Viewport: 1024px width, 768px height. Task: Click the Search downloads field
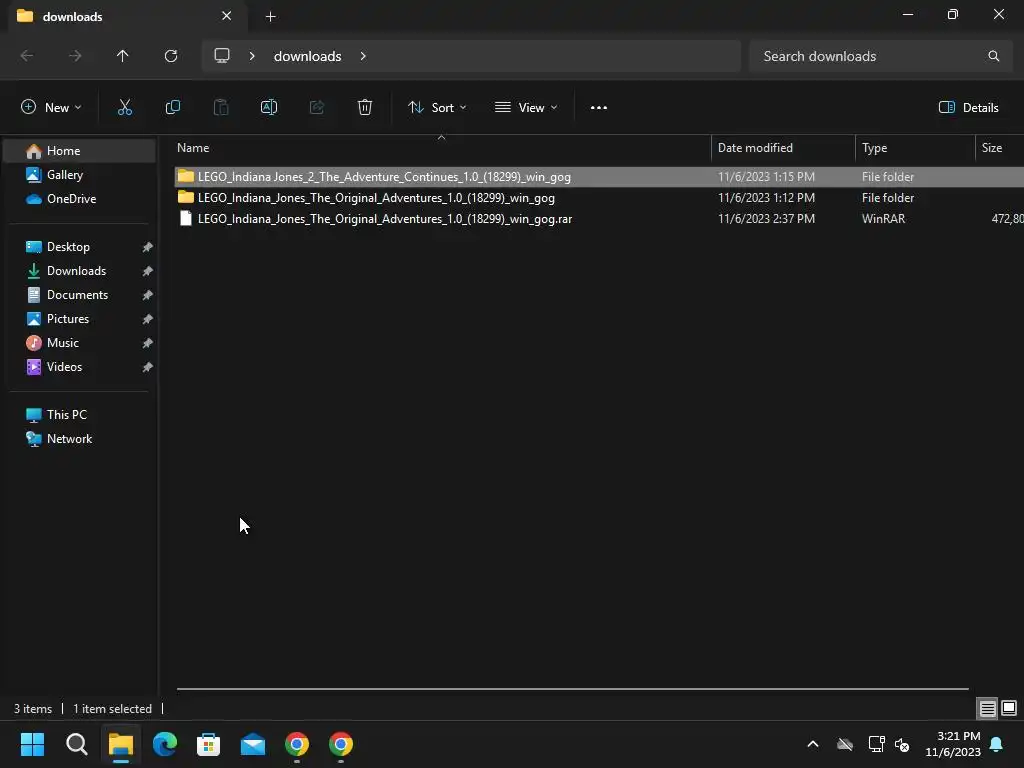[x=882, y=56]
